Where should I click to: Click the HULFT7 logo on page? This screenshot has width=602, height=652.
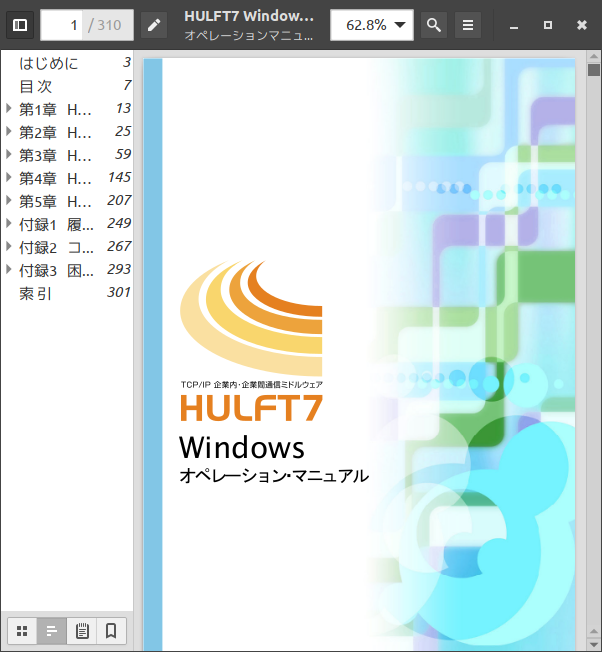point(252,341)
